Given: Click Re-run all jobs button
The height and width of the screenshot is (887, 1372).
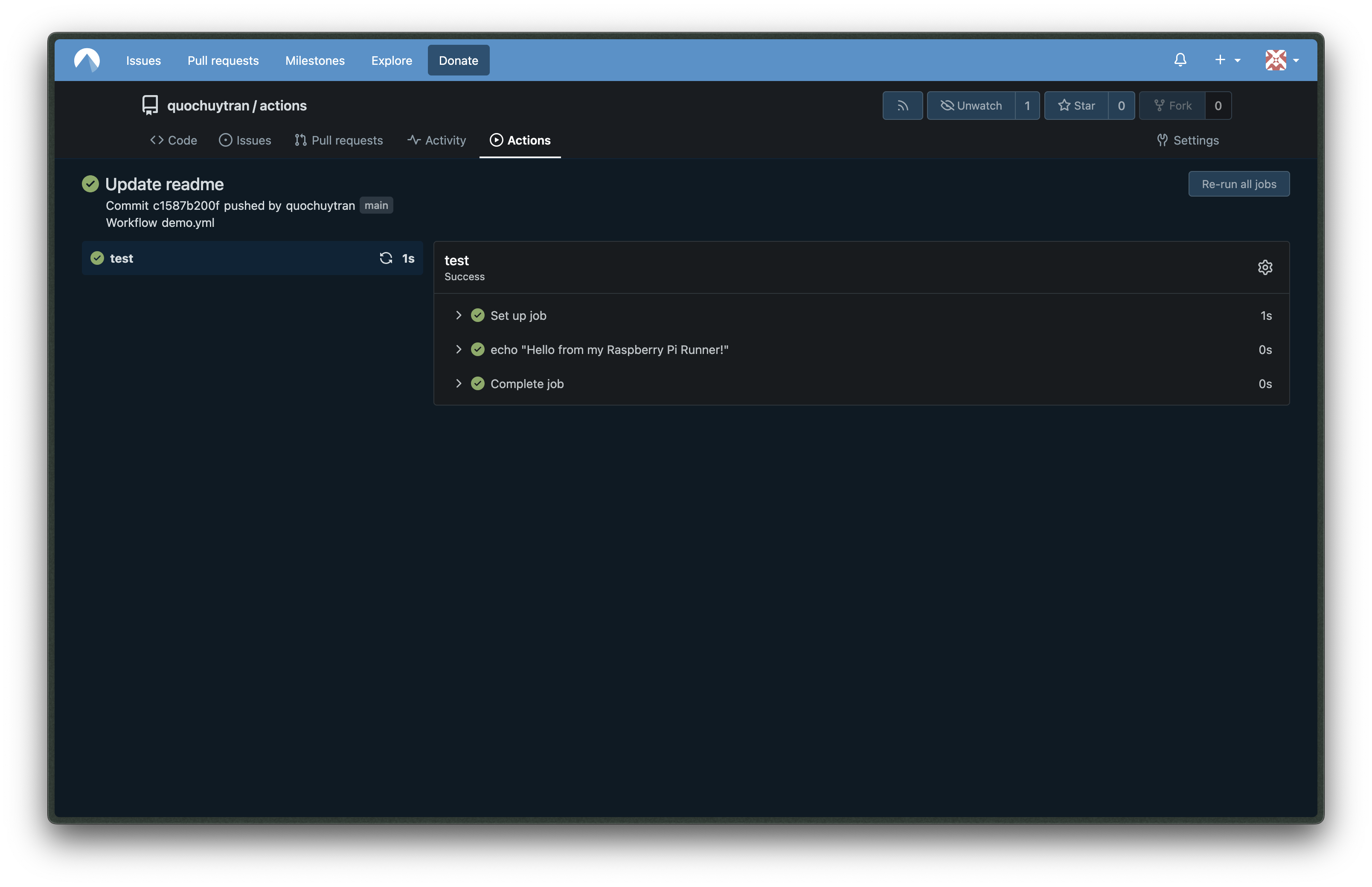Looking at the screenshot, I should pos(1238,184).
